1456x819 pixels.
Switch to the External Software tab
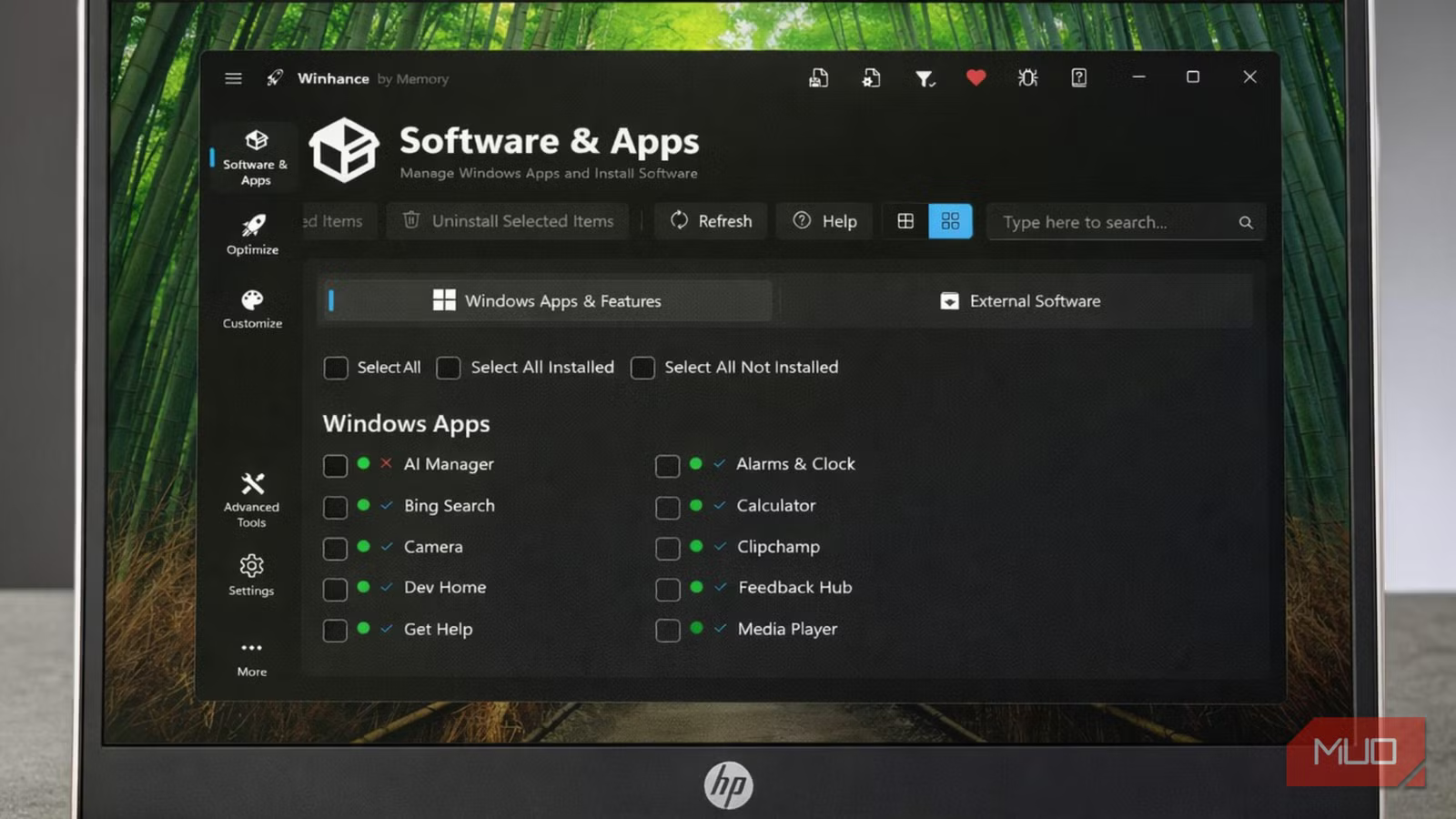pyautogui.click(x=1018, y=301)
